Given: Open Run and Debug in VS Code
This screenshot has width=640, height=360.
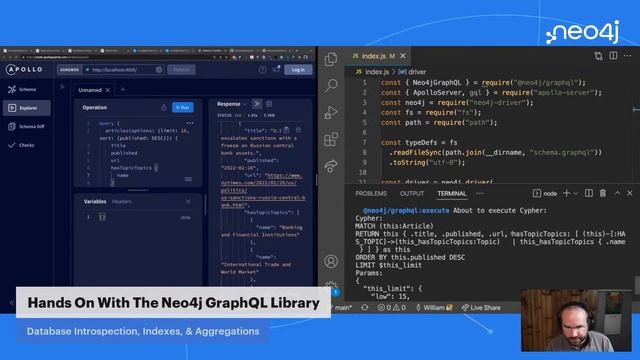Looking at the screenshot, I should tap(331, 112).
